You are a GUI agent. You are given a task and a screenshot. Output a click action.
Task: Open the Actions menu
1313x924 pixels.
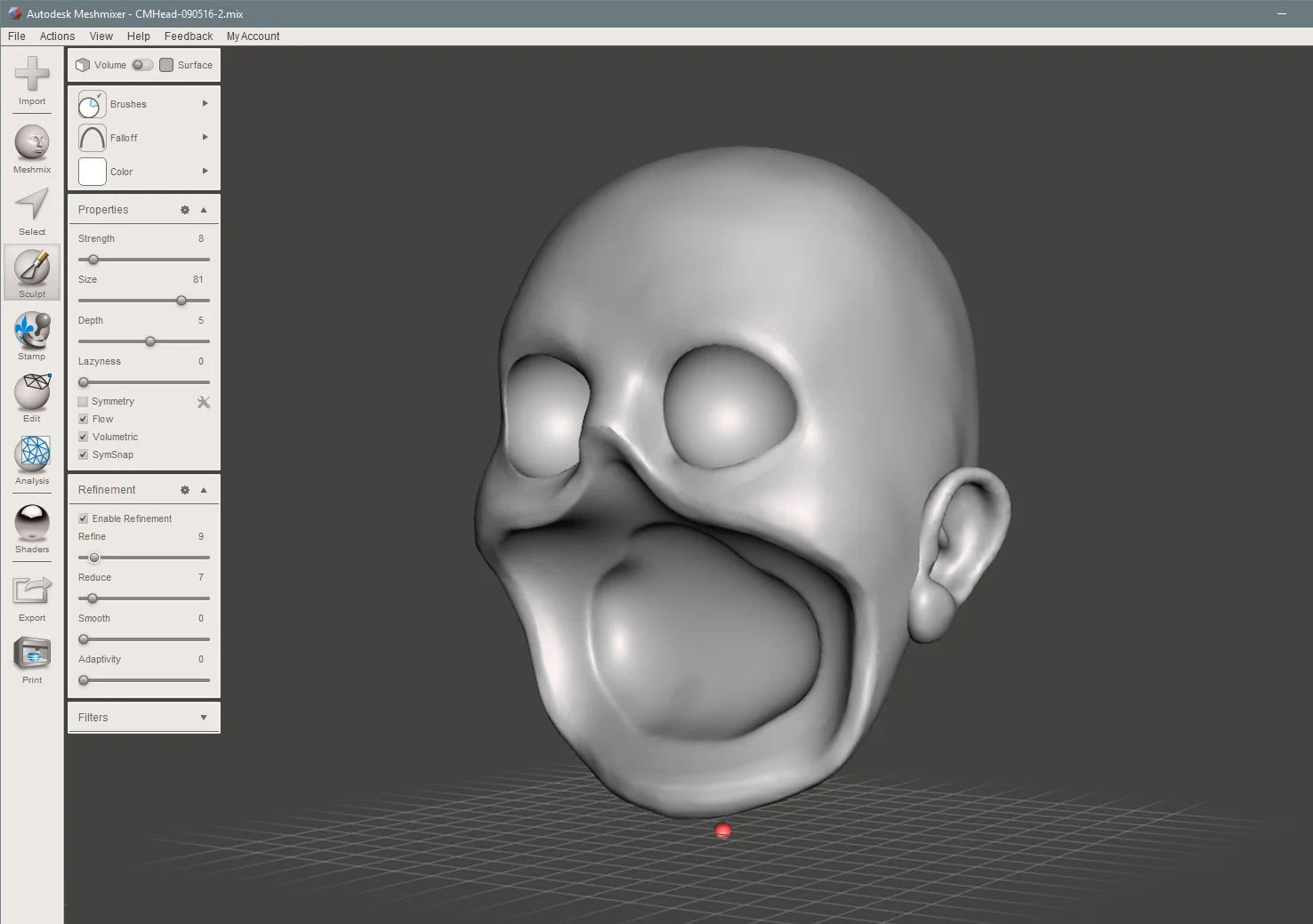click(x=57, y=36)
